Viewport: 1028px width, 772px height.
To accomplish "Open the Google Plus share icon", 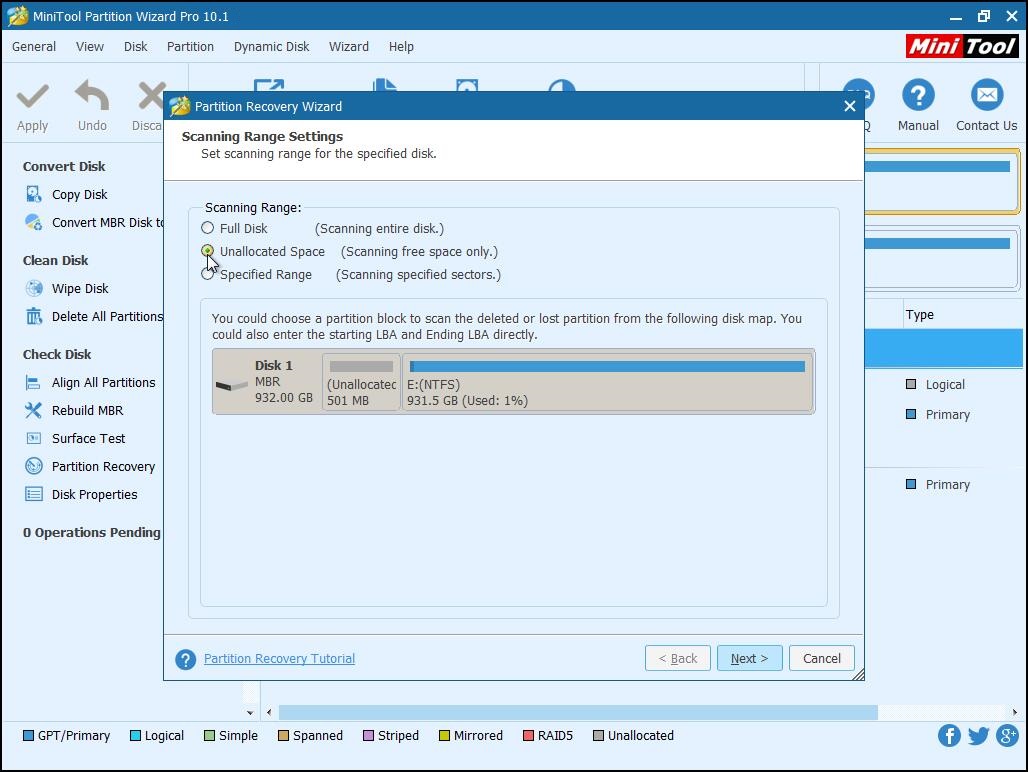I will pyautogui.click(x=1008, y=735).
